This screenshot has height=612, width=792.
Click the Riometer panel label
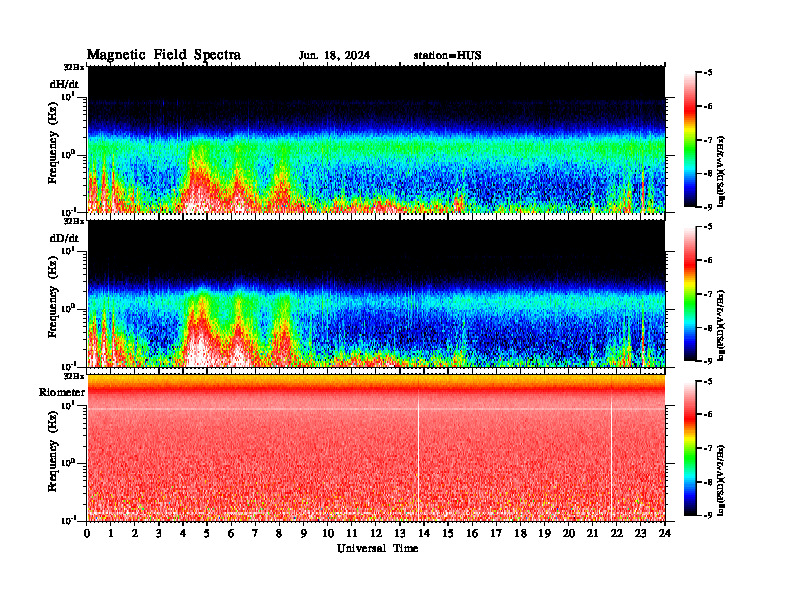coord(62,392)
